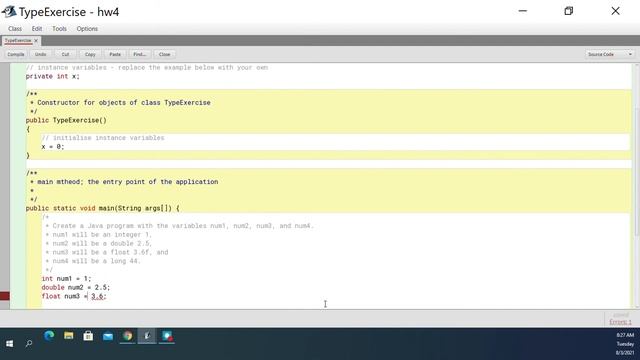Click the 'float' keyword on num3 line
640x360 pixels.
point(51,296)
